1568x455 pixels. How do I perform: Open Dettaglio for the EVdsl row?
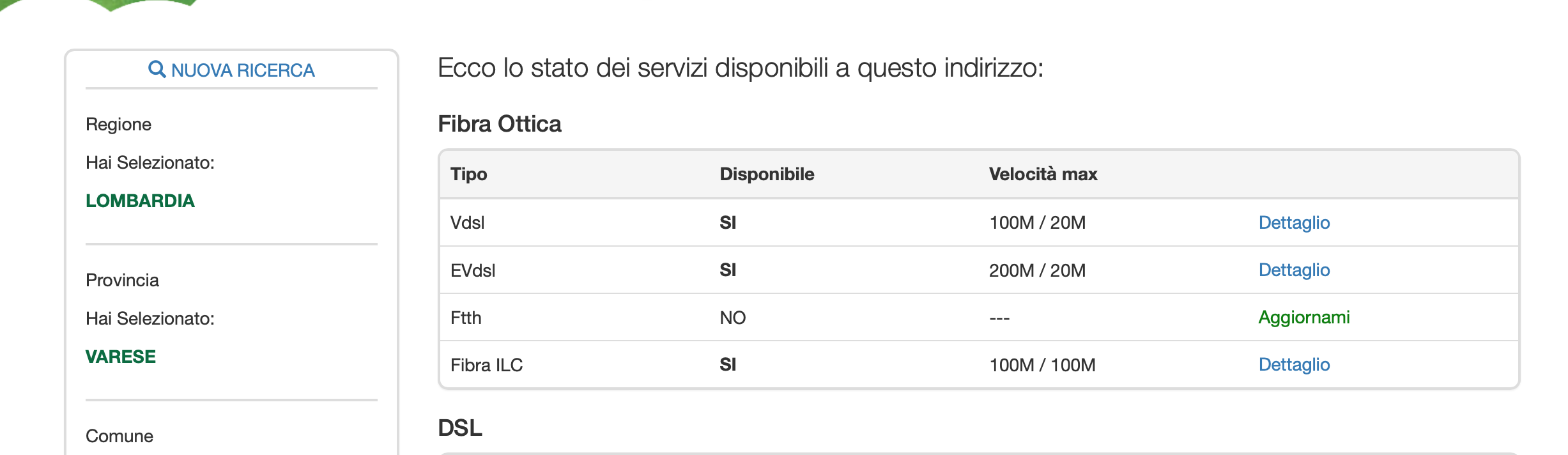pyautogui.click(x=1294, y=270)
